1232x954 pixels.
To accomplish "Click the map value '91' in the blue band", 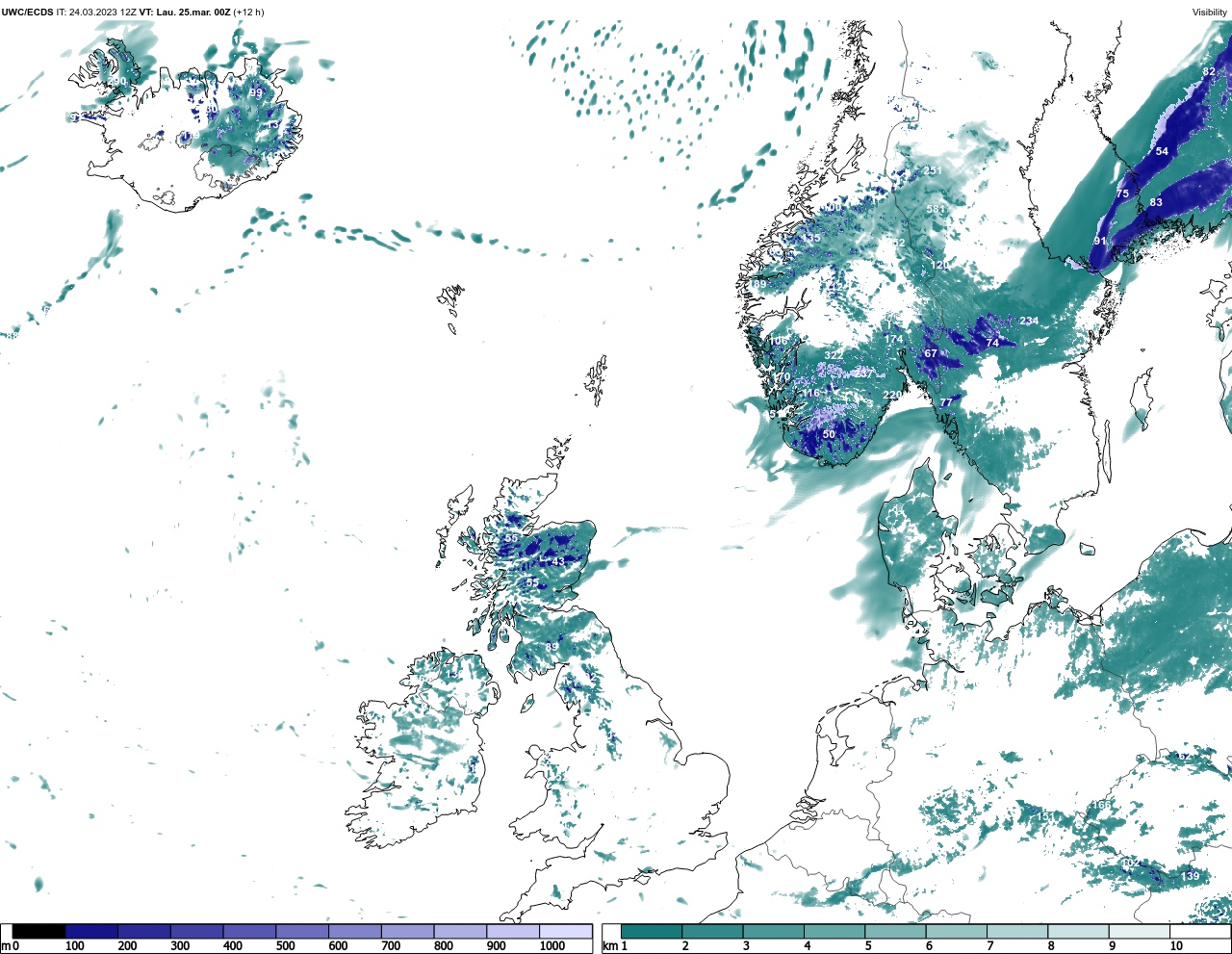I will pos(1100,241).
